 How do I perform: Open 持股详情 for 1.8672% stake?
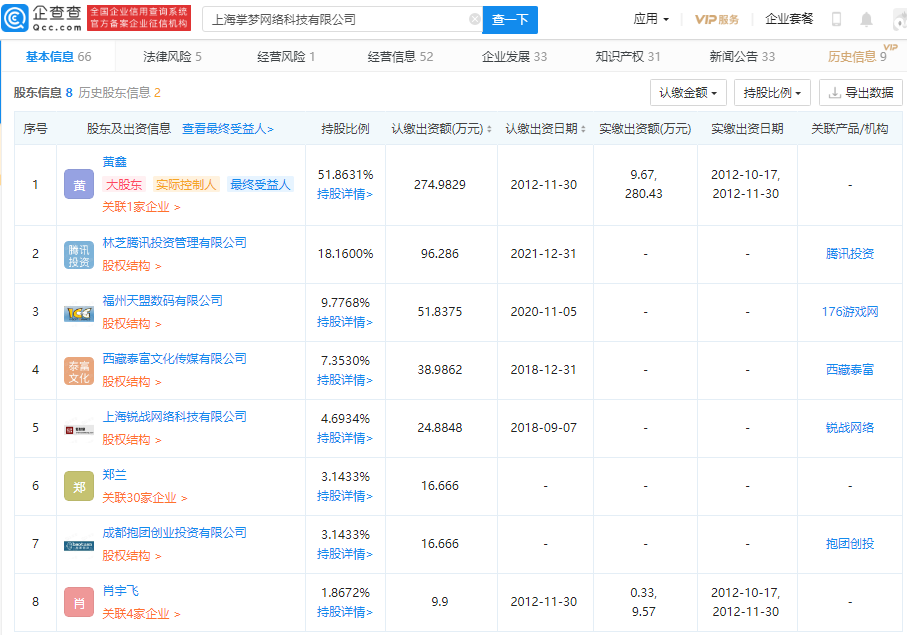click(x=345, y=612)
